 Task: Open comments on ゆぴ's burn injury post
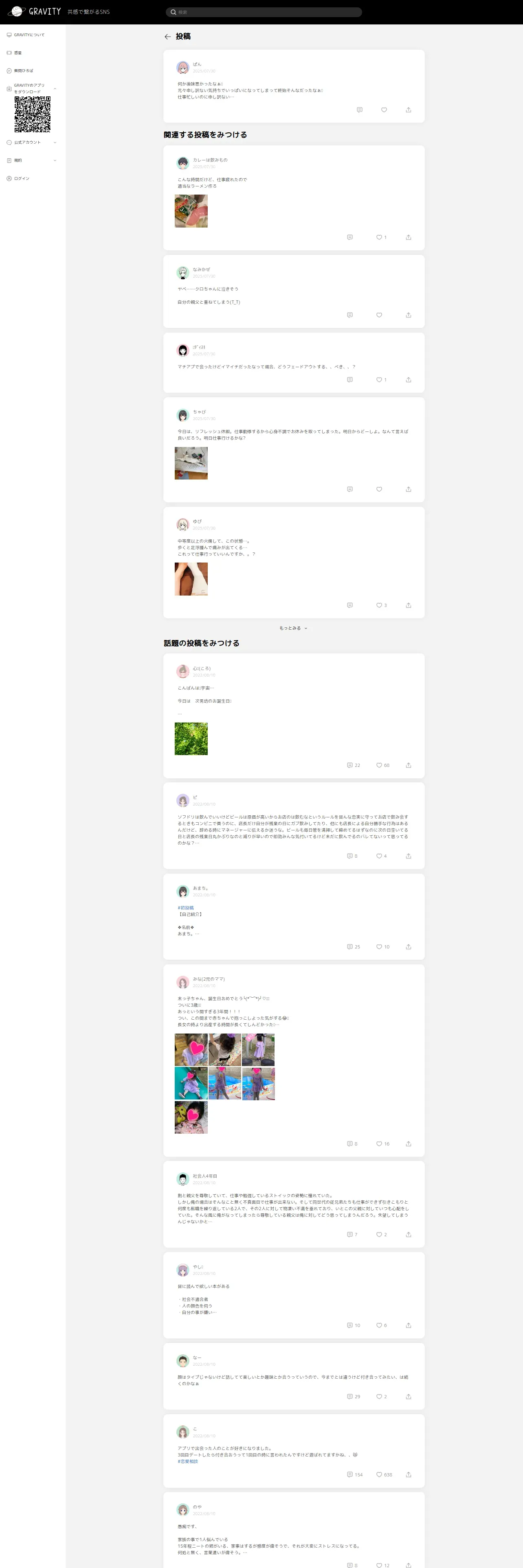[x=349, y=606]
